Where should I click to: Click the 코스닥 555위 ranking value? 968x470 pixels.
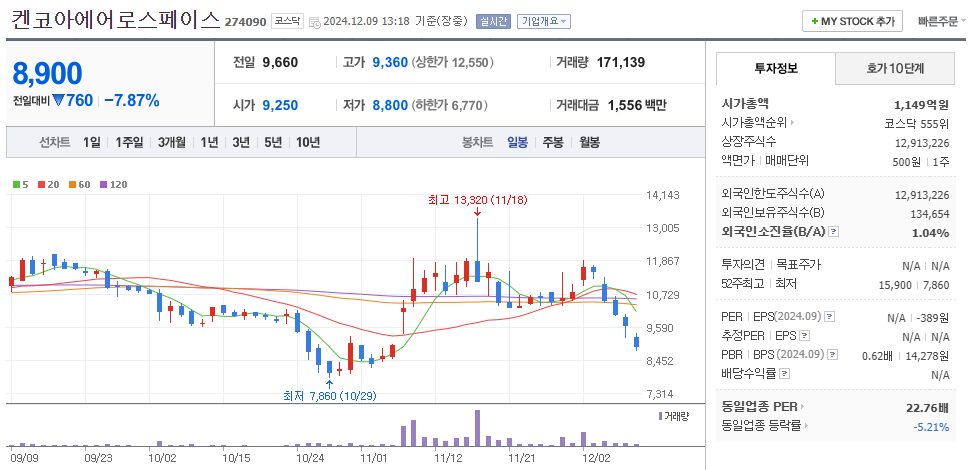(x=916, y=123)
